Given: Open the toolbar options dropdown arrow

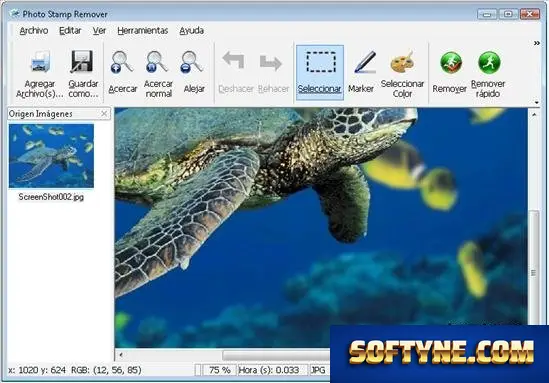Looking at the screenshot, I should point(537,103).
